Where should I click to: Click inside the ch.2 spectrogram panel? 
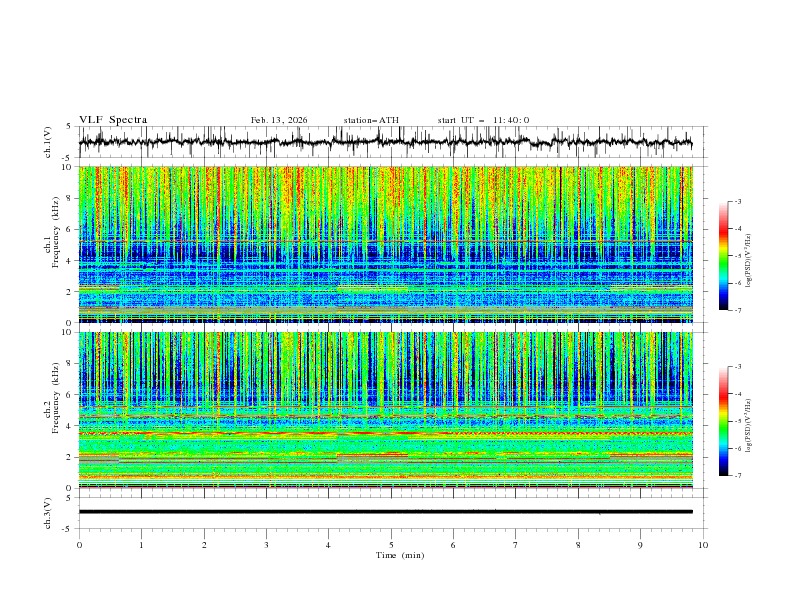[x=390, y=410]
